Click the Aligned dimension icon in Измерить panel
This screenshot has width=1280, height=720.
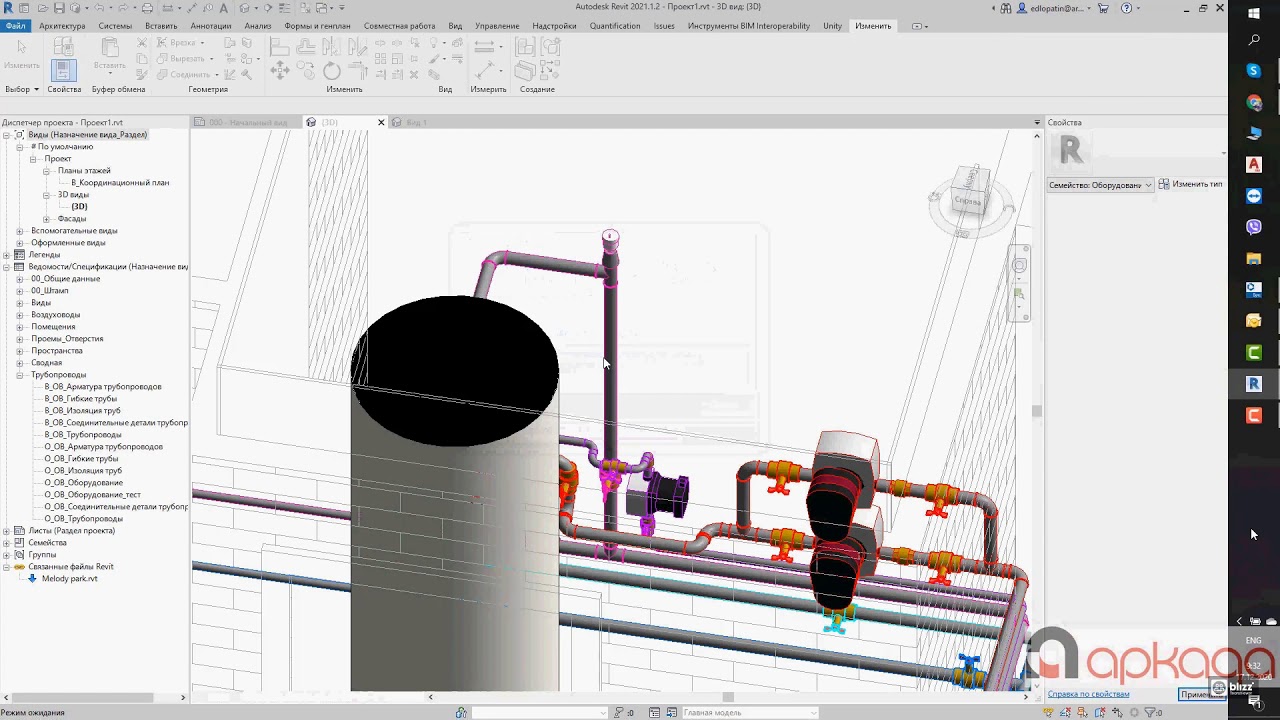tap(484, 70)
